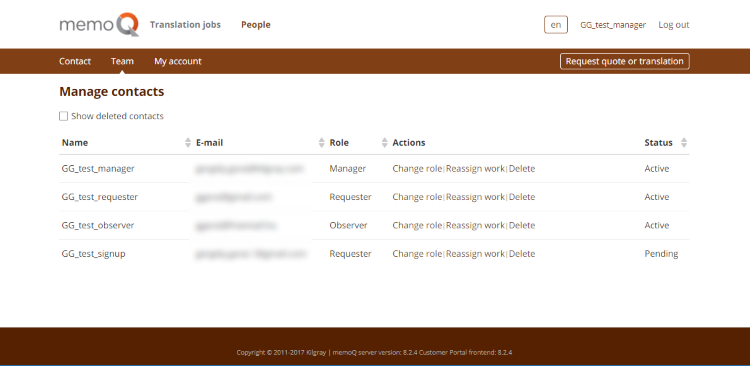750x366 pixels.
Task: Switch to the My account tab
Action: tap(178, 61)
